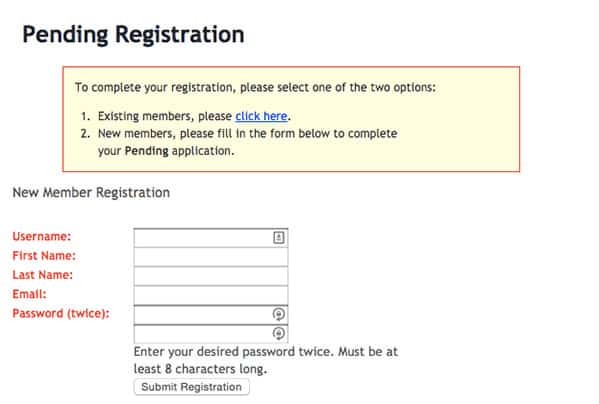Click the password length hint text
The height and width of the screenshot is (404, 600).
point(265,360)
